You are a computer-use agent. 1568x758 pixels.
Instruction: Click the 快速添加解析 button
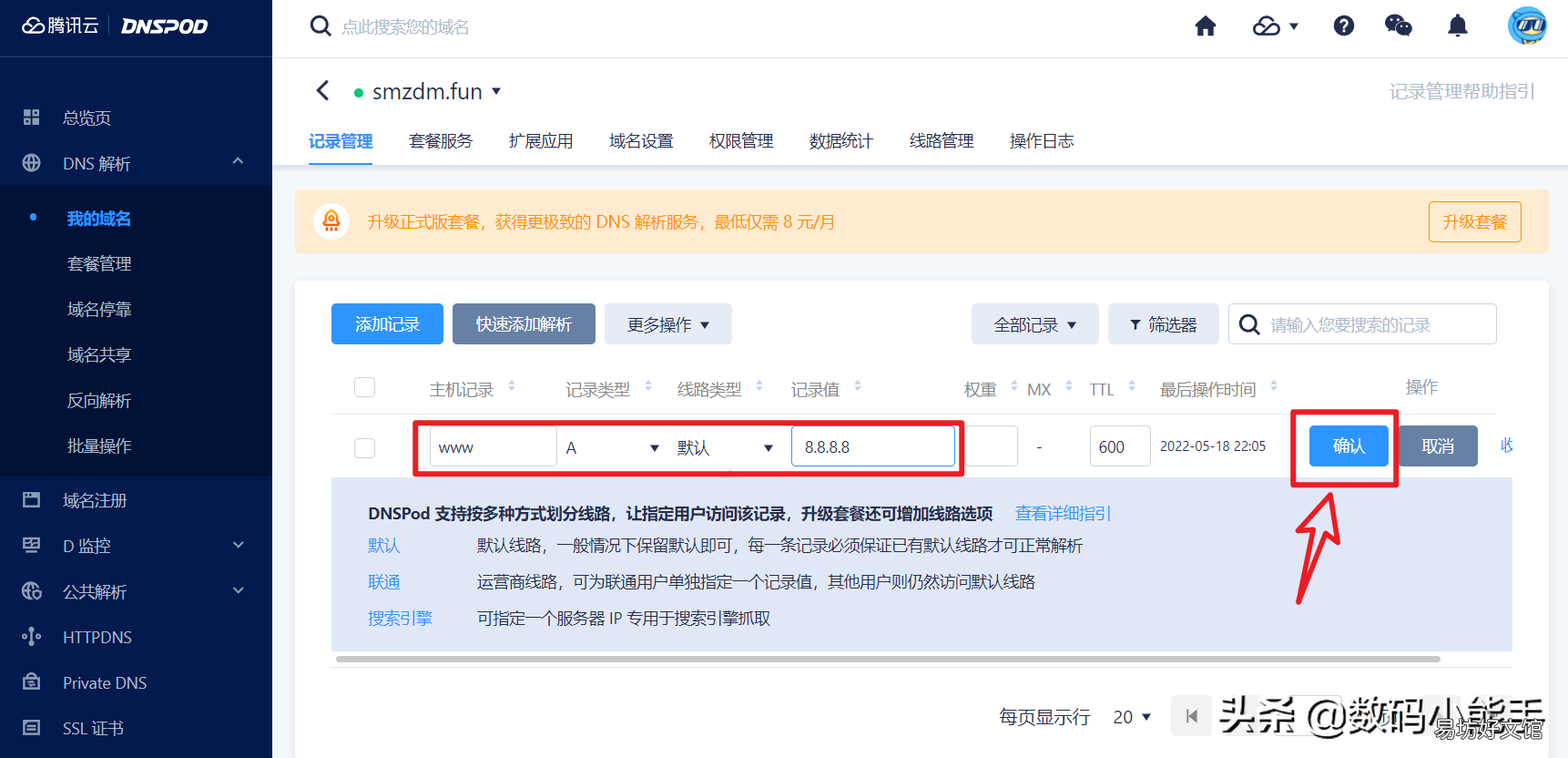click(524, 324)
